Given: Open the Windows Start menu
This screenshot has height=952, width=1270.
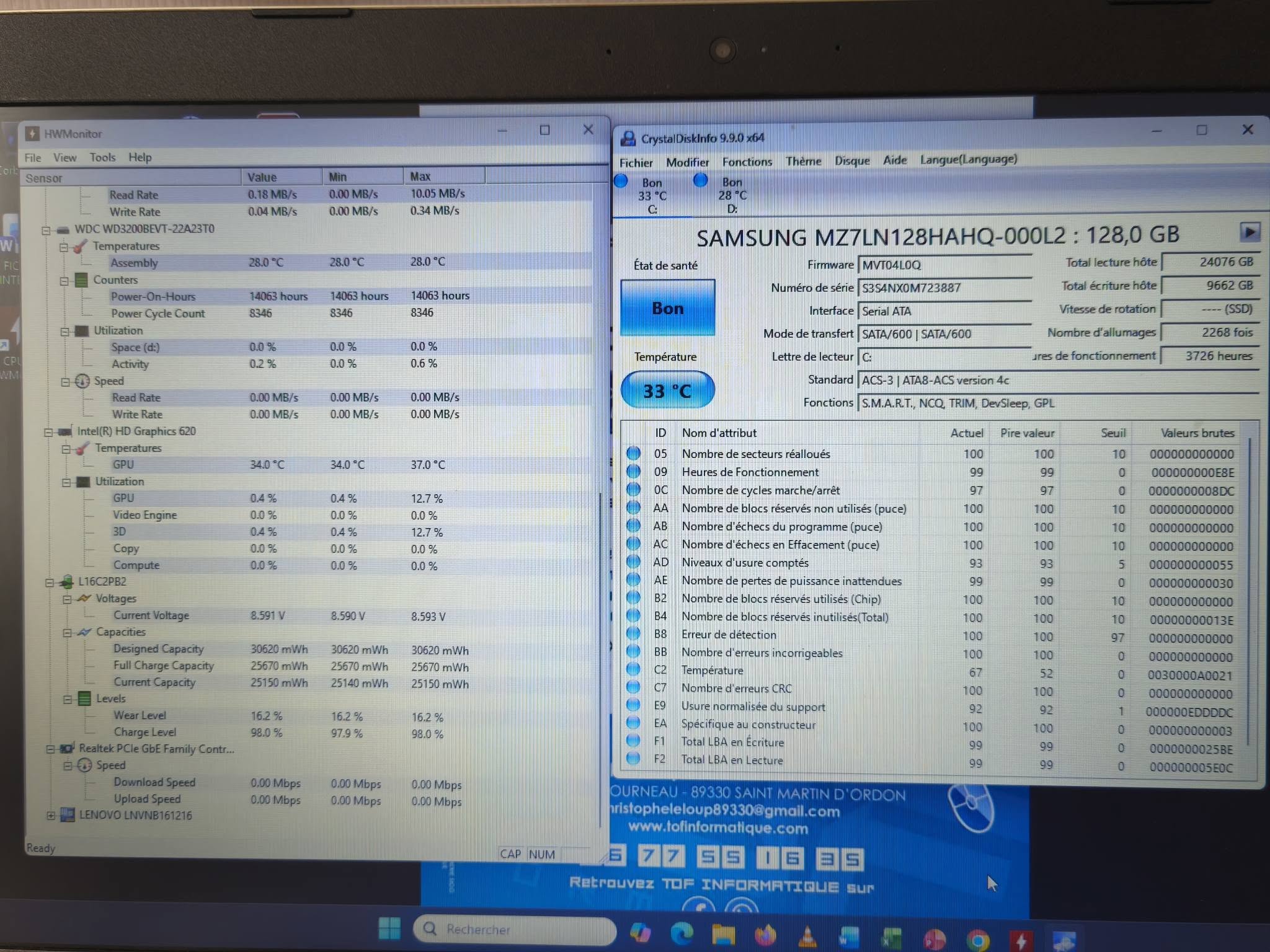Looking at the screenshot, I should click(x=390, y=929).
